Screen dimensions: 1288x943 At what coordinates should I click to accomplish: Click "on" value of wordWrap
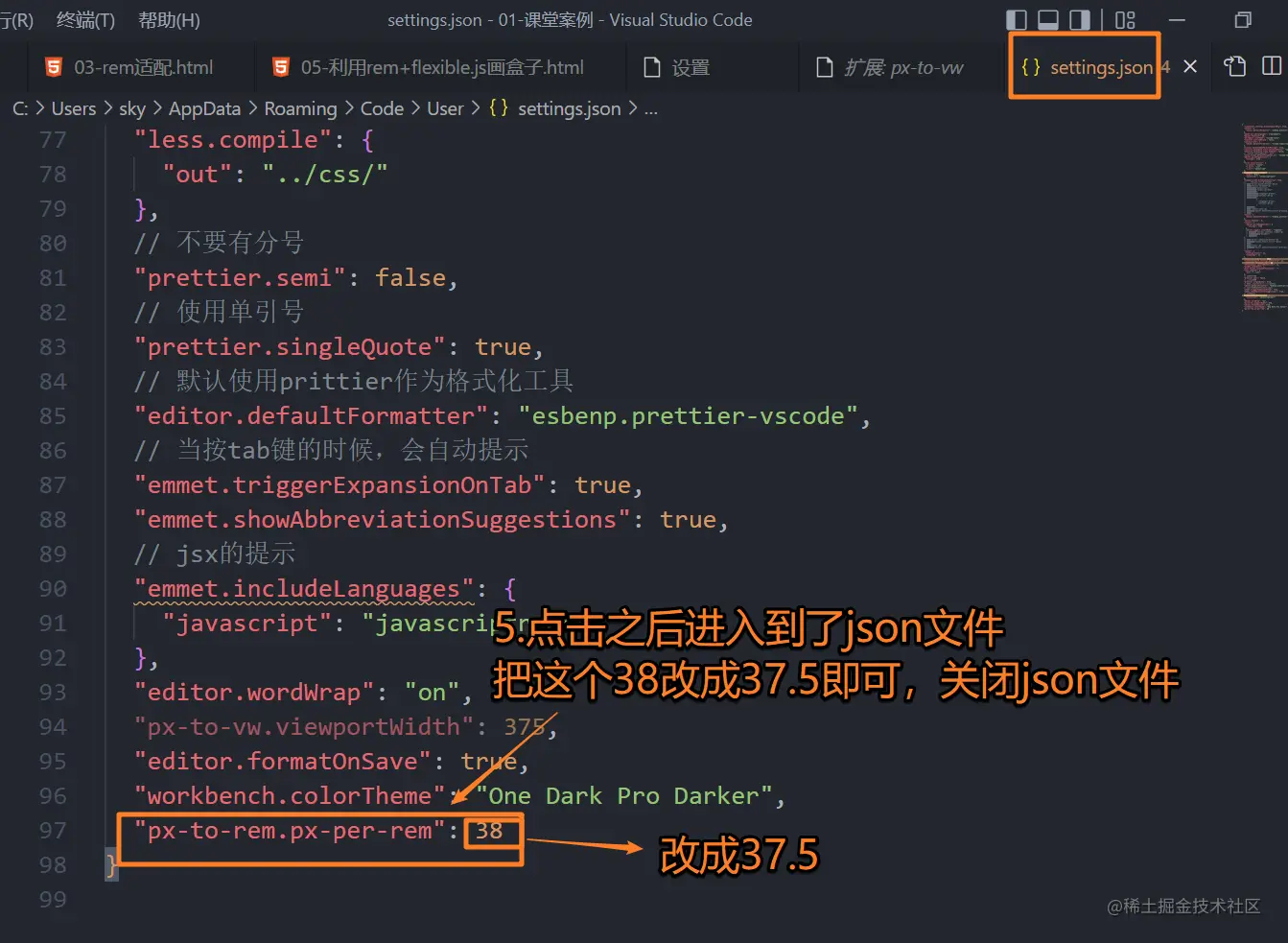point(432,693)
